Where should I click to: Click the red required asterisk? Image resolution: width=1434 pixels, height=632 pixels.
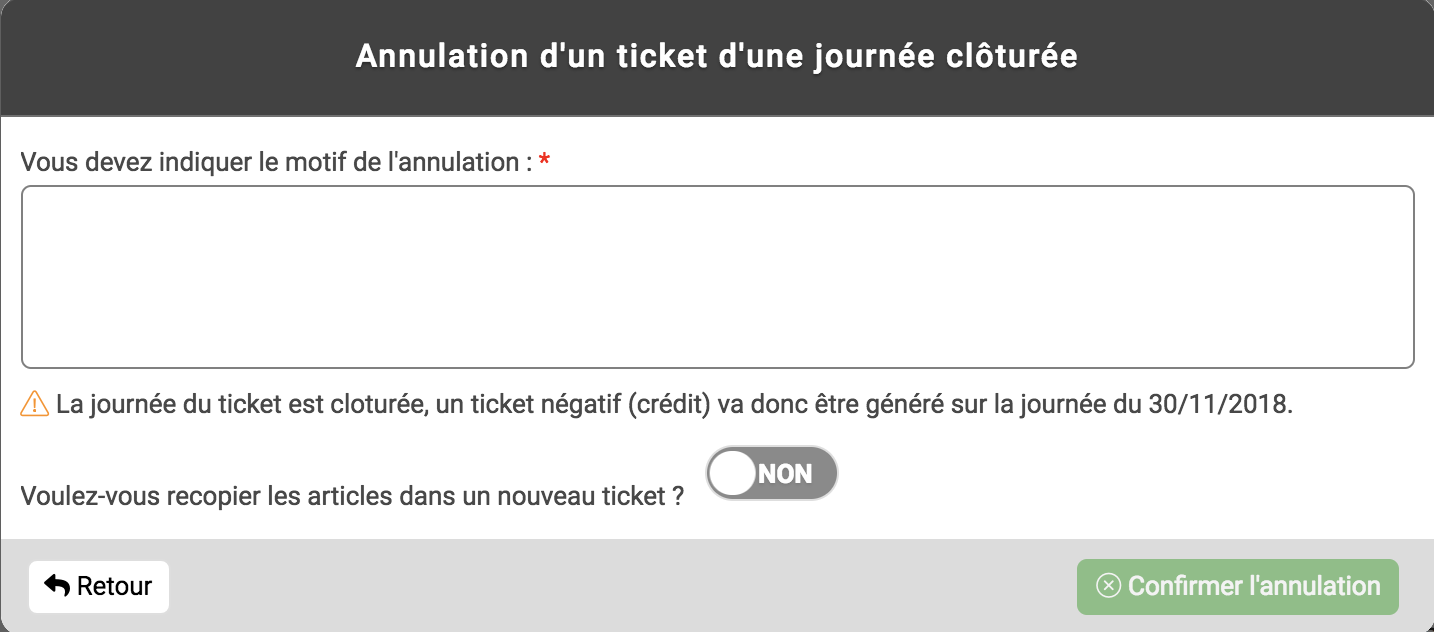pyautogui.click(x=544, y=162)
